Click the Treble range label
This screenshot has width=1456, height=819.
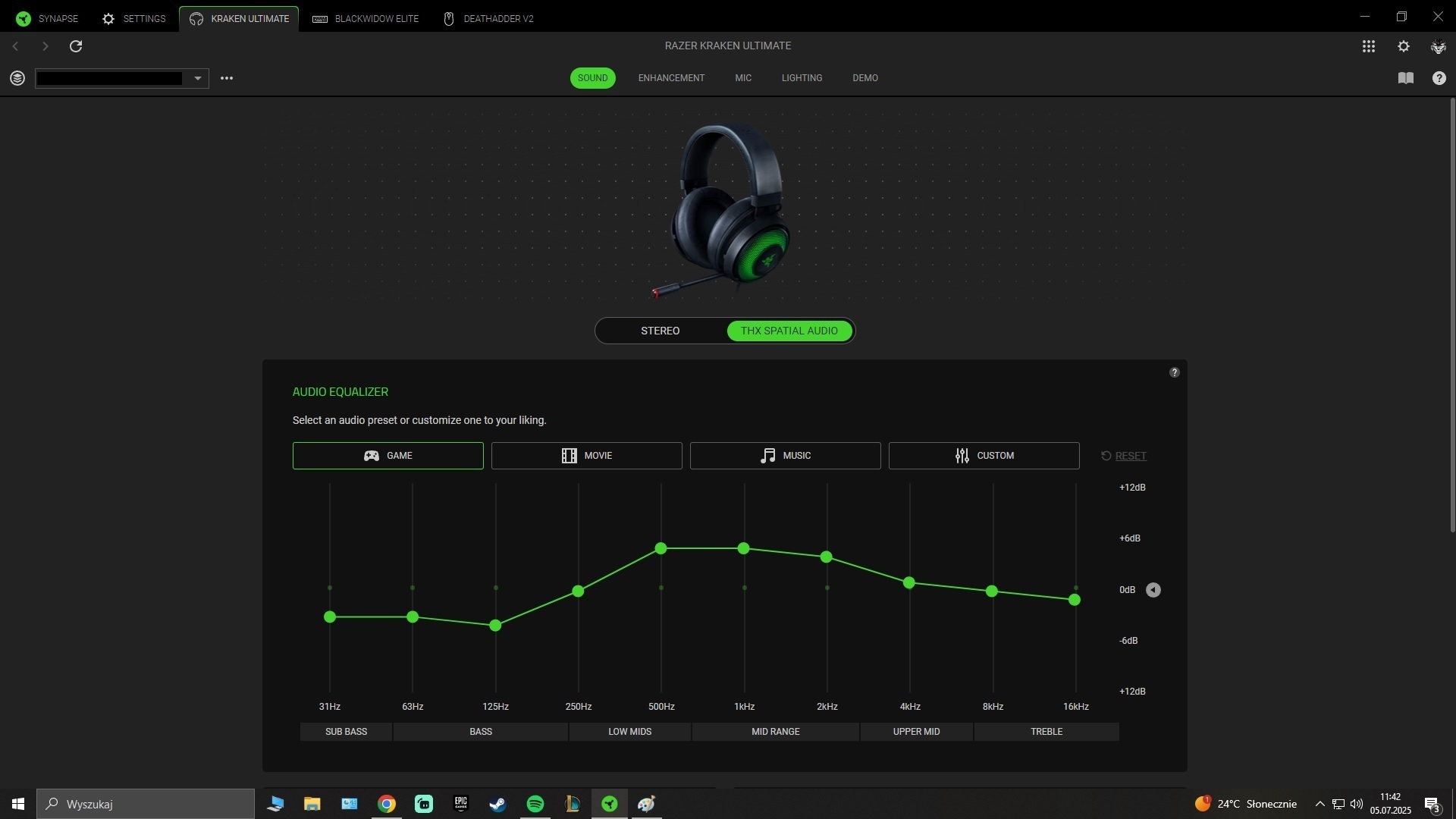1046,732
